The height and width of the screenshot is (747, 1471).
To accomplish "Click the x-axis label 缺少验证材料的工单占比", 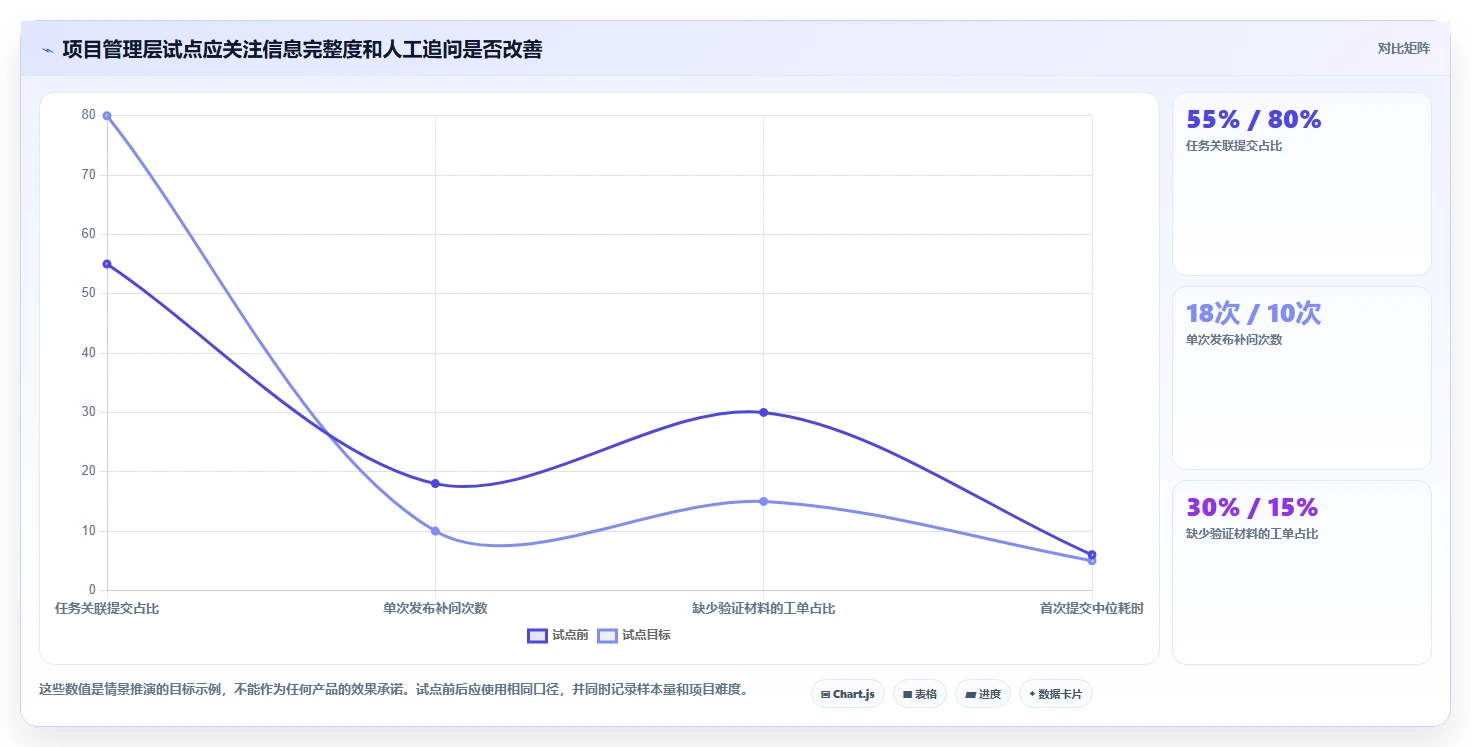I will coord(764,608).
